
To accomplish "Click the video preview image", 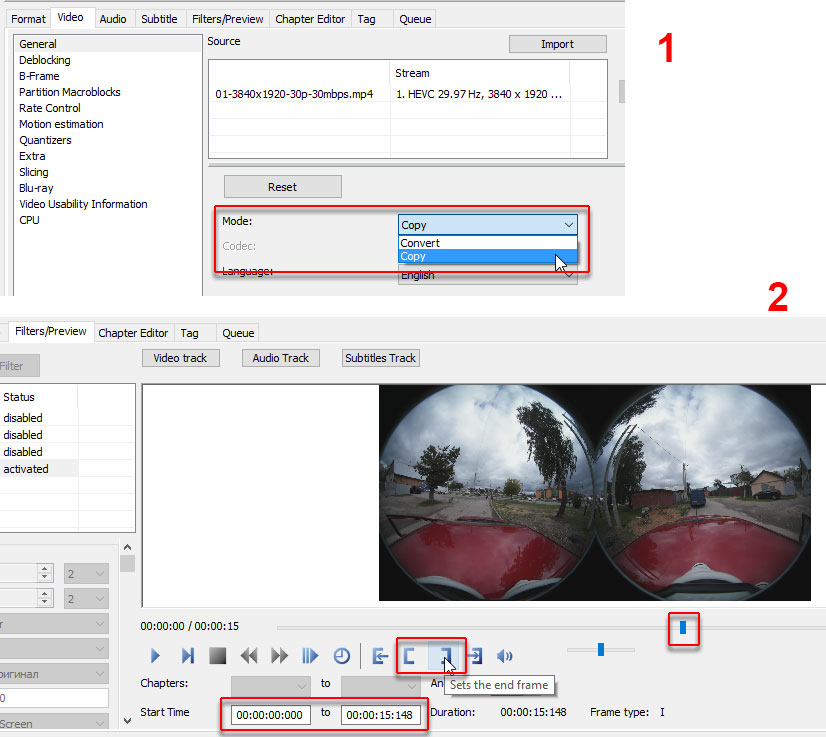I will pos(595,493).
